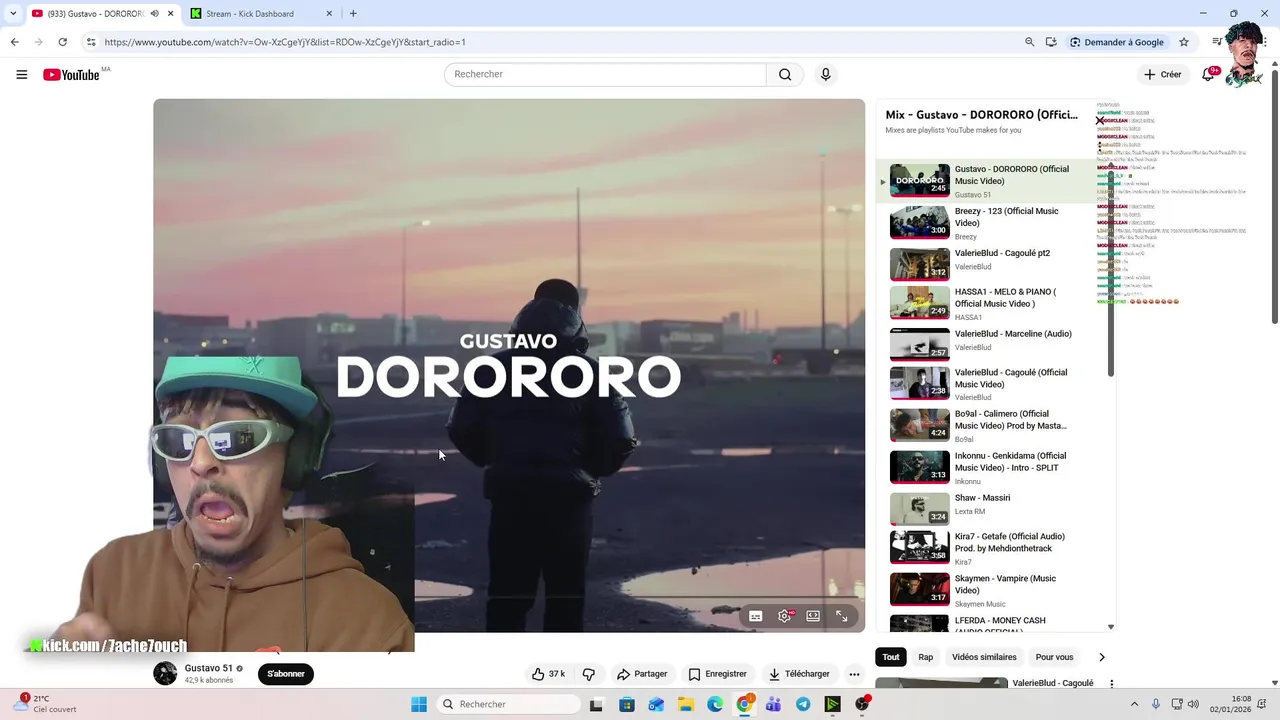This screenshot has height=720, width=1280.
Task: Show hidden system tray icons
Action: [x=1134, y=704]
